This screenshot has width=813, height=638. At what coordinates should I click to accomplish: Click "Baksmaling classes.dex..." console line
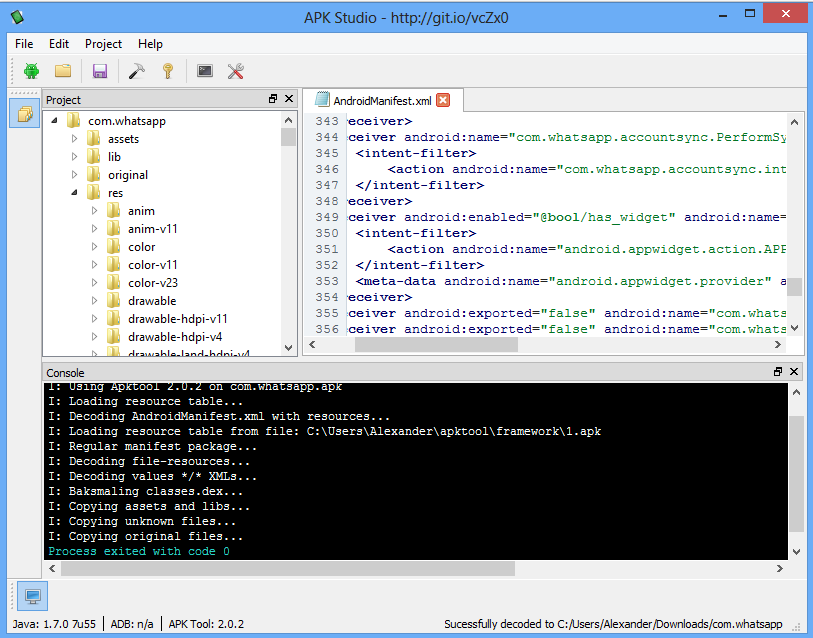[146, 491]
